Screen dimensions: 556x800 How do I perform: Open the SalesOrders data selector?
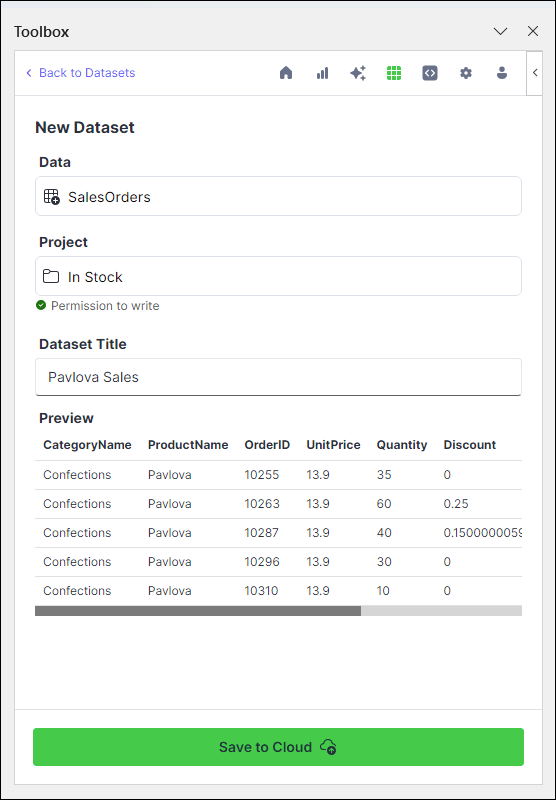(279, 196)
